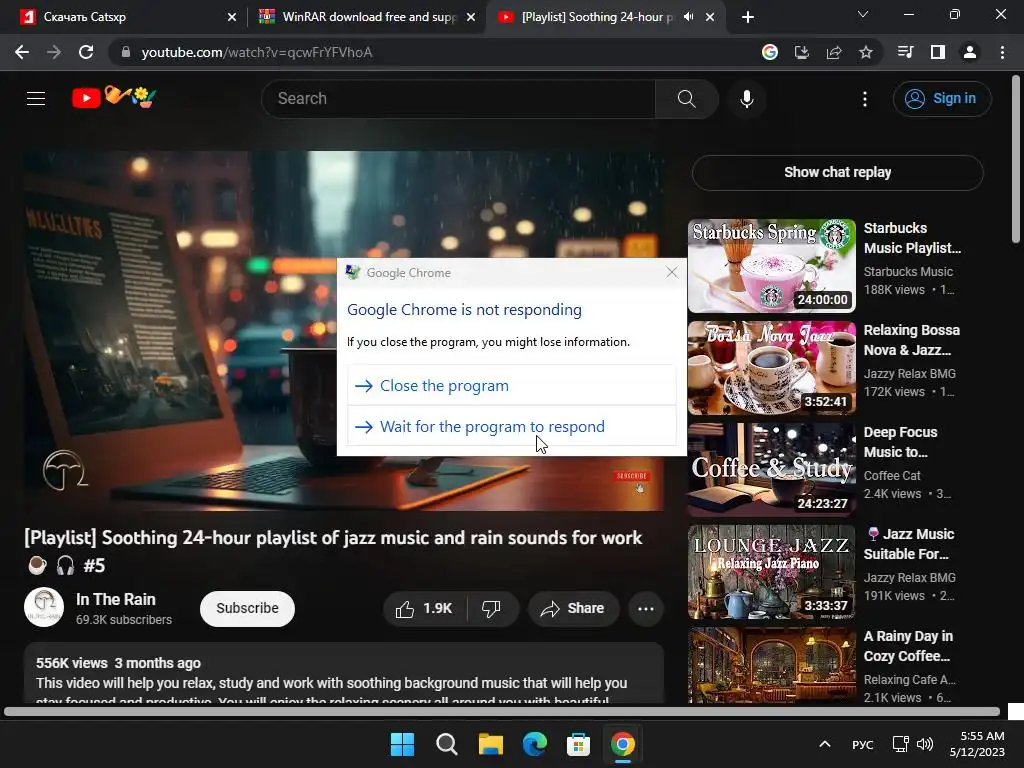Open YouTube settings three-dot menu near Sign in
This screenshot has height=768, width=1024.
(865, 99)
